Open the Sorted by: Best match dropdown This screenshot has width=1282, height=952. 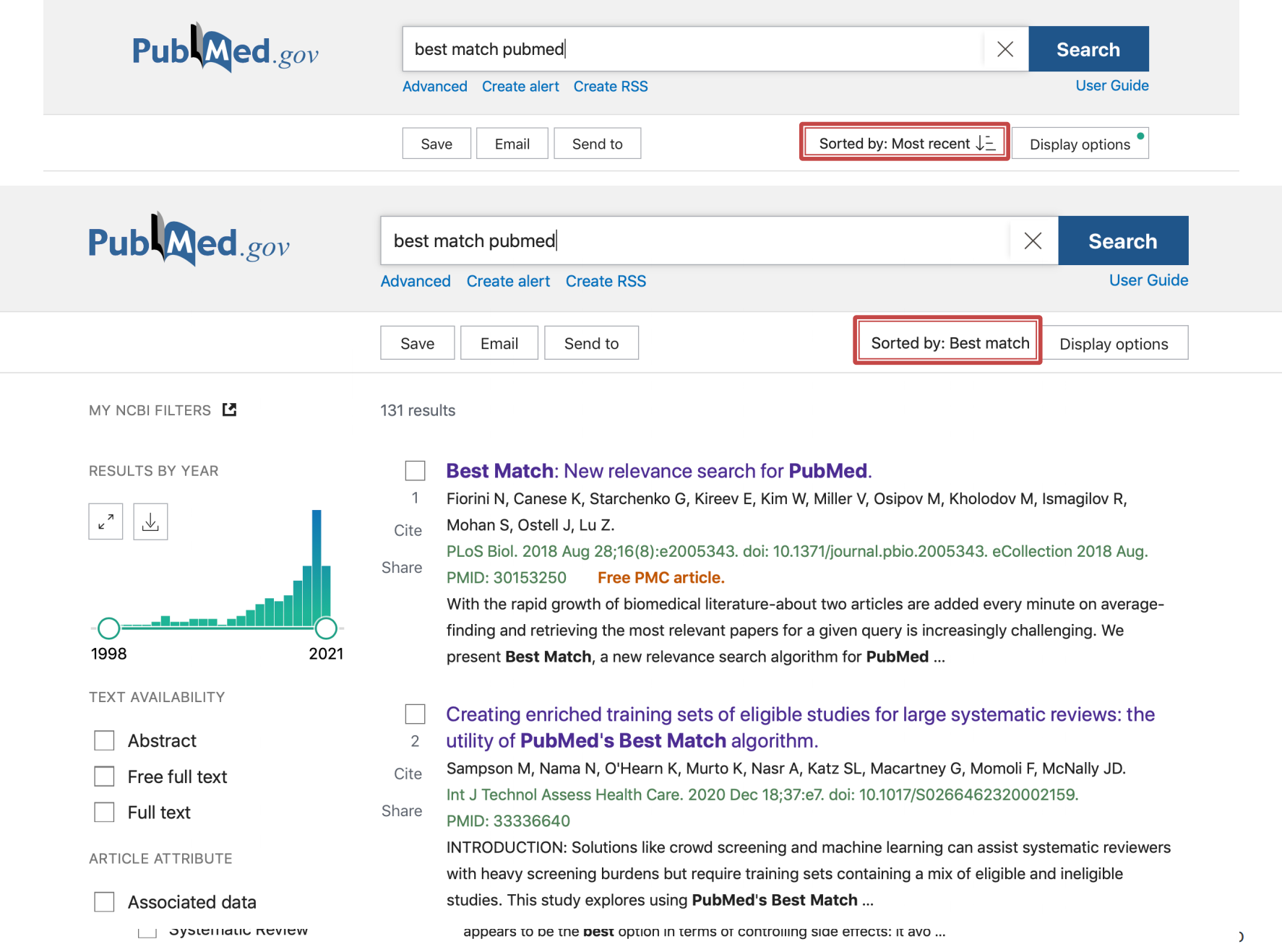pos(948,343)
